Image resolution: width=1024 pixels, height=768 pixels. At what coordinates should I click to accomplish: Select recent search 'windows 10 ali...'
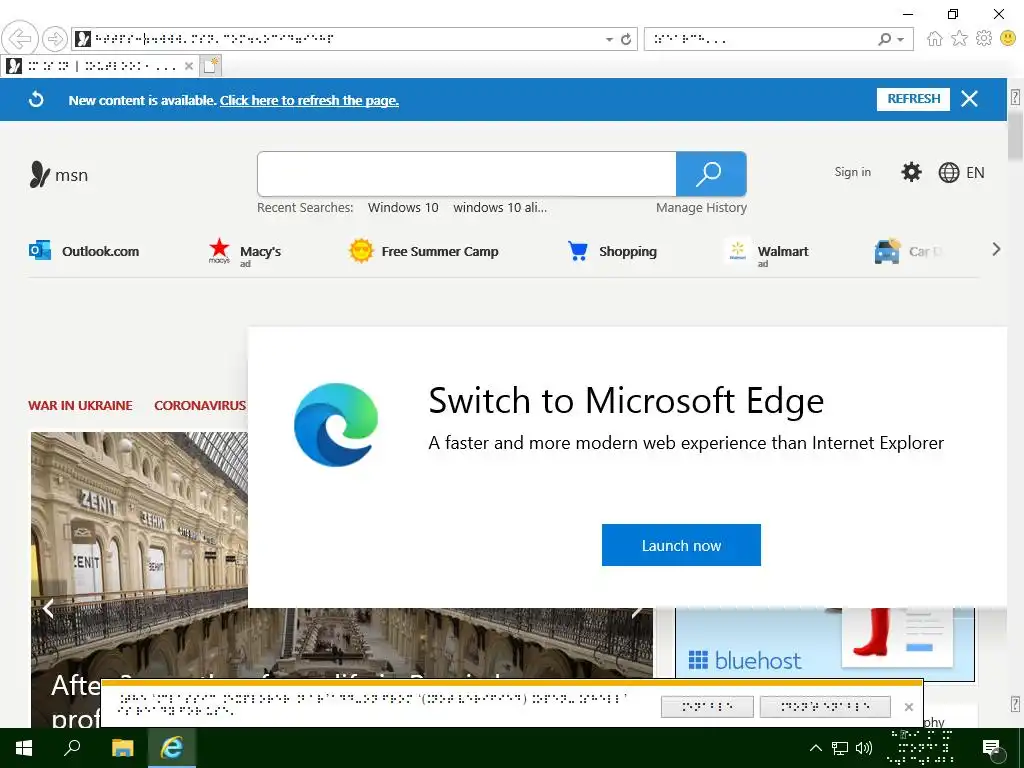[500, 208]
